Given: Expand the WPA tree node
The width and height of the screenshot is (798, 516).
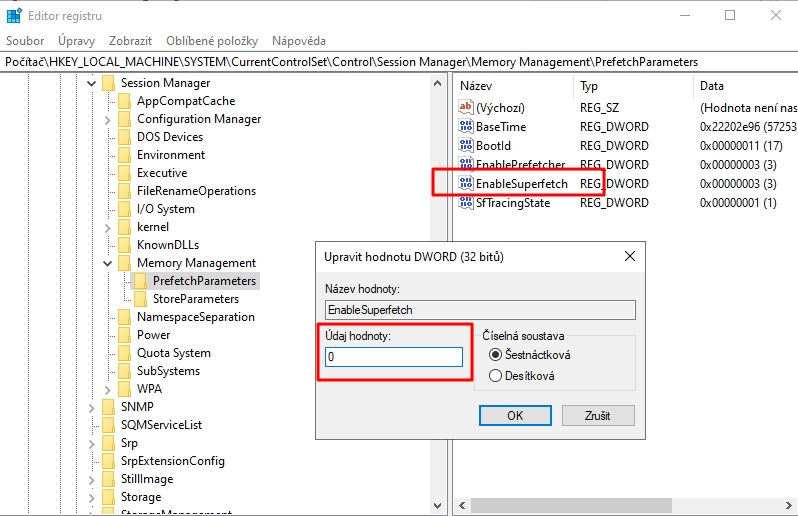Looking at the screenshot, I should [x=108, y=390].
